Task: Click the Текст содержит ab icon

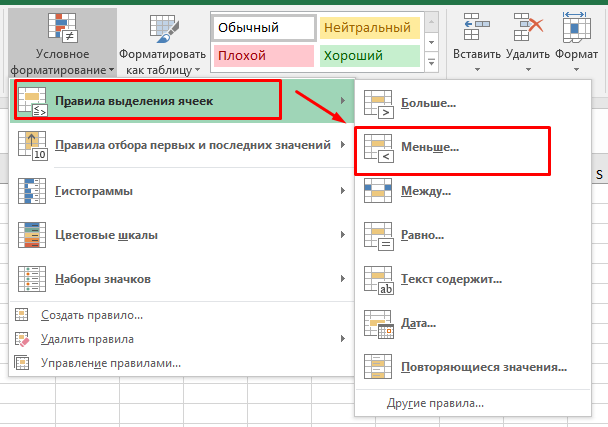Action: coord(379,280)
